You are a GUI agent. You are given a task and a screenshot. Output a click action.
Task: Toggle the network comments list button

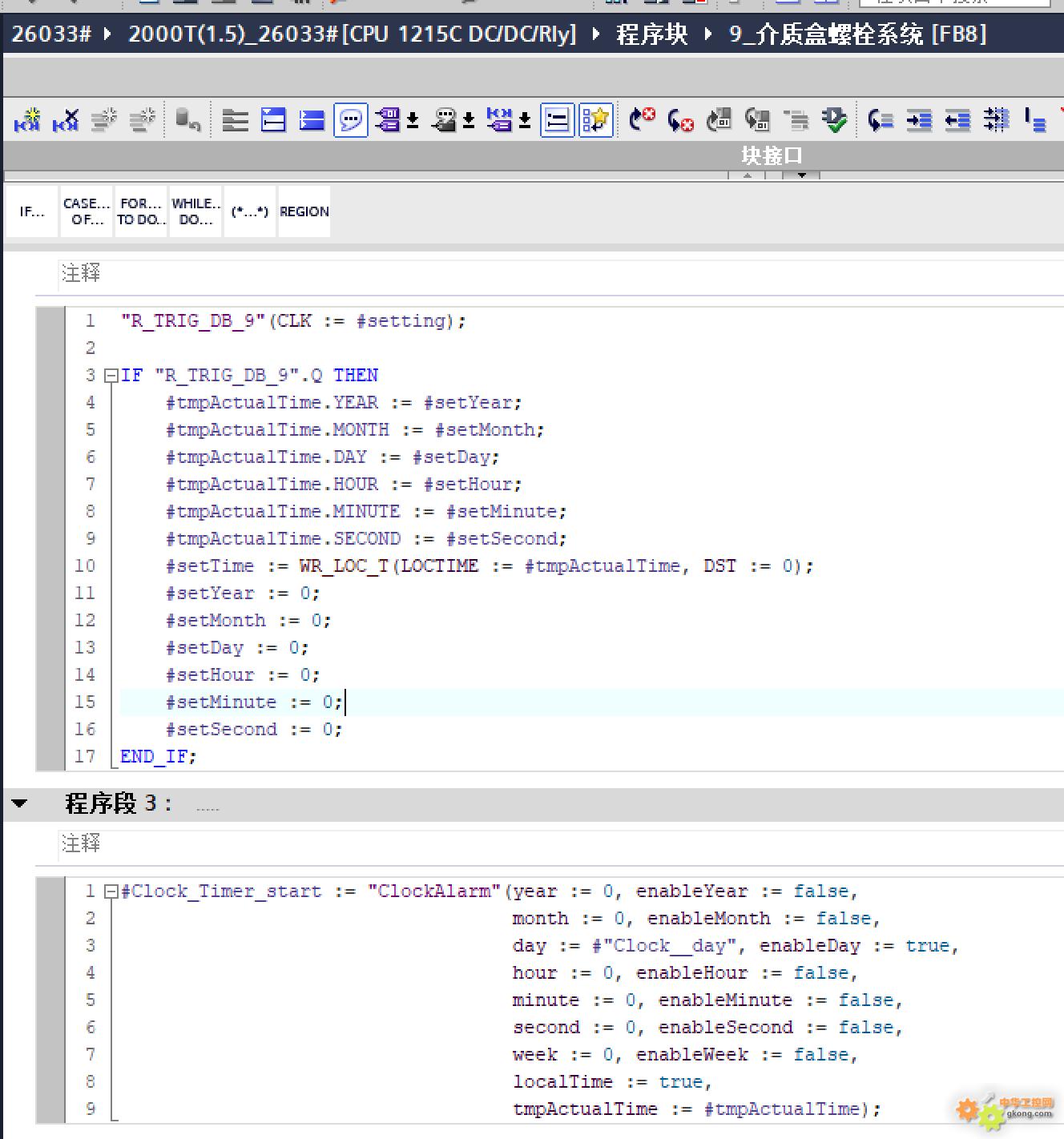(x=557, y=120)
